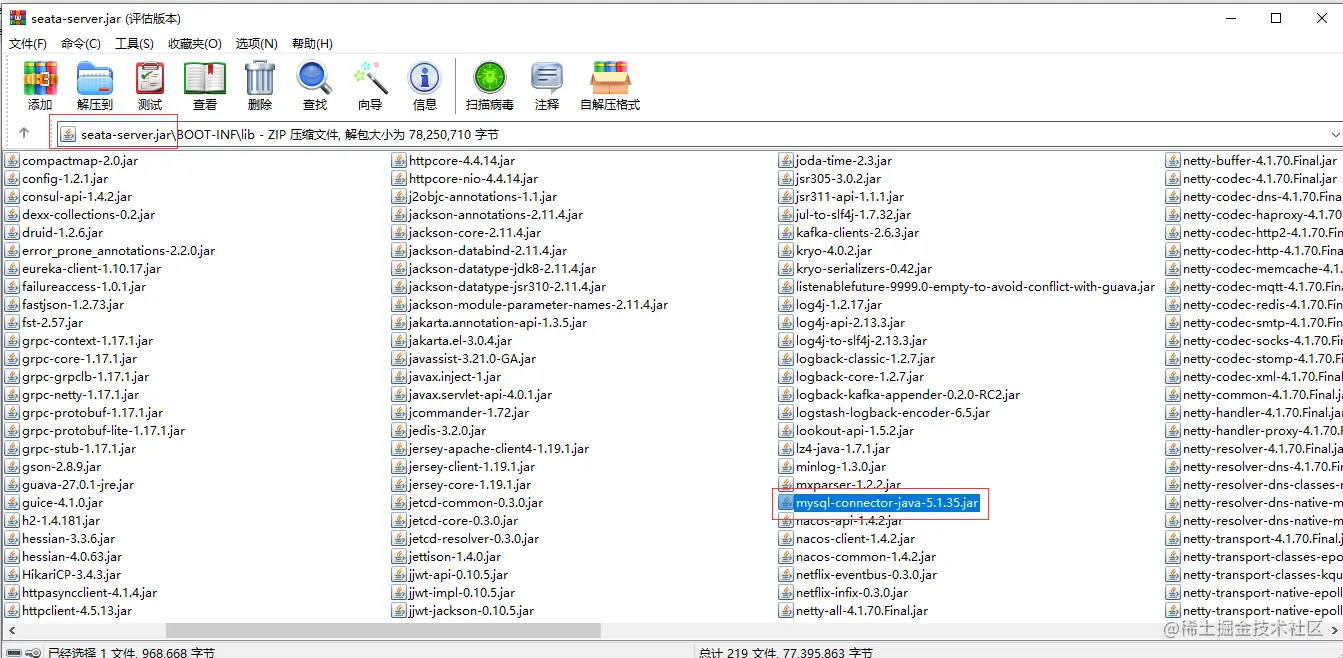Open the 查找 (Find) search tool
This screenshot has width=1343, height=658.
314,85
